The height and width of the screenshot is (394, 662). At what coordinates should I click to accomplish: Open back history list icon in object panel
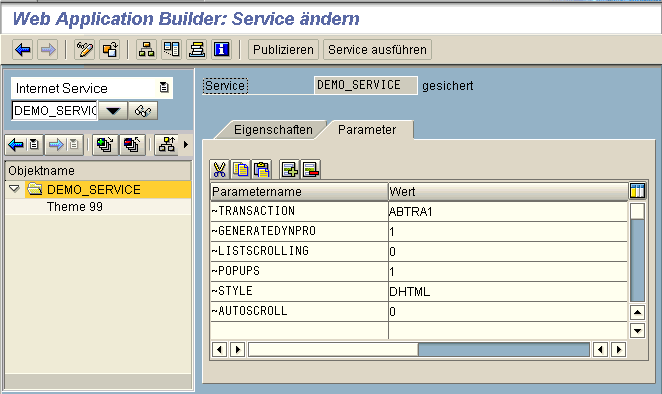[x=34, y=145]
